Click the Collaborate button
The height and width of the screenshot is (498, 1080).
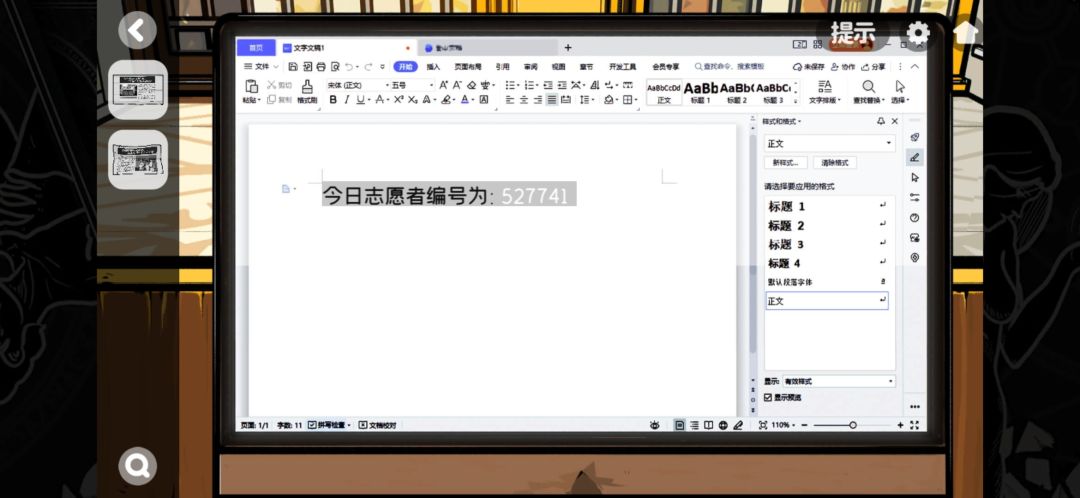pos(843,67)
